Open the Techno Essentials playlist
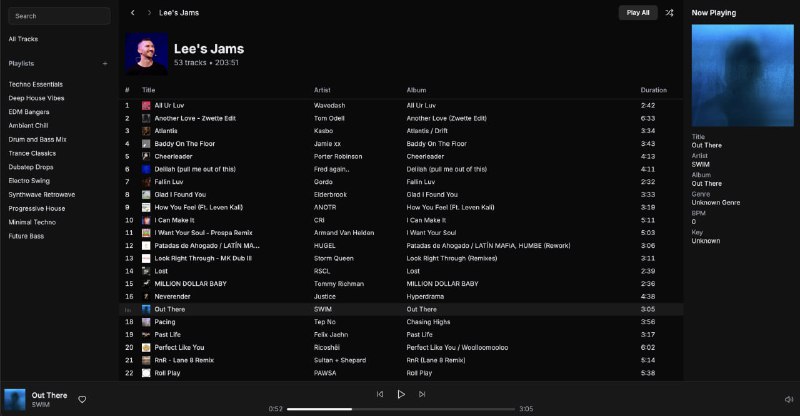 36,84
